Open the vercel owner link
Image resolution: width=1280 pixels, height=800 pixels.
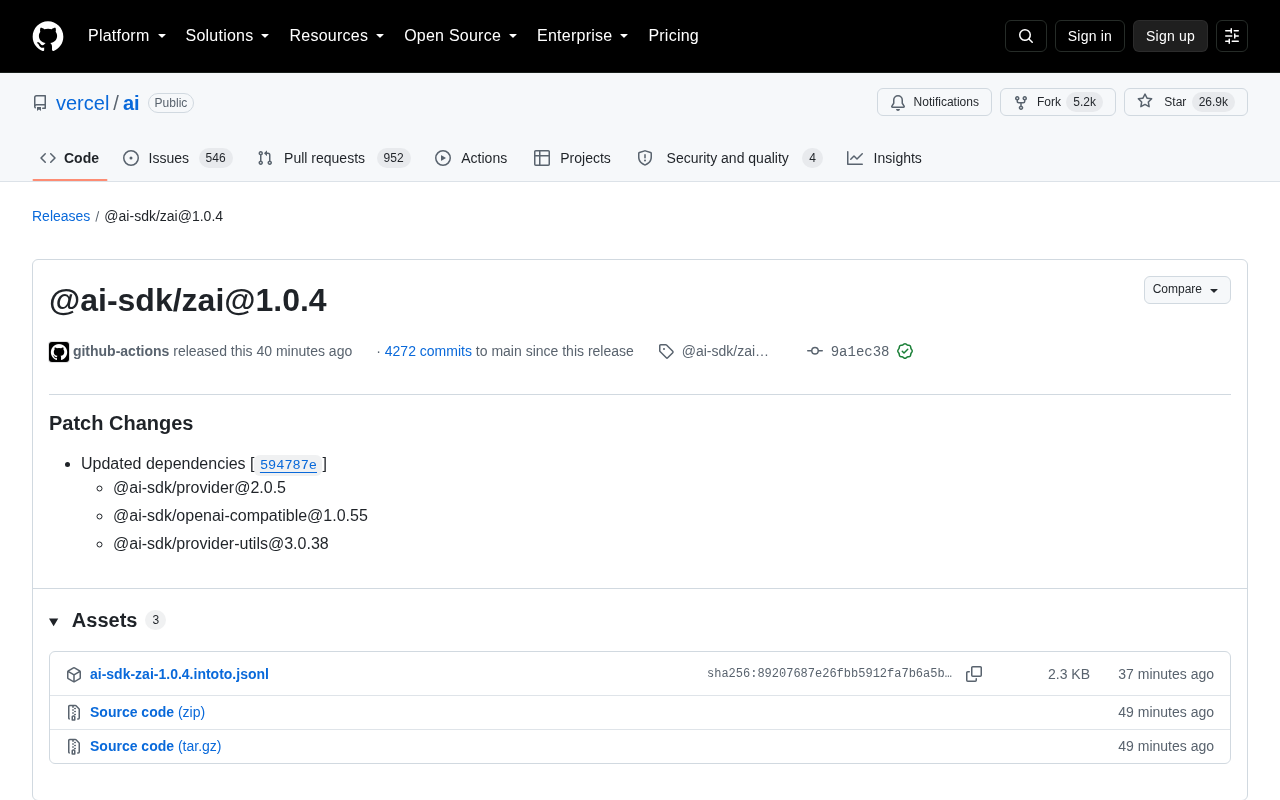click(x=82, y=103)
